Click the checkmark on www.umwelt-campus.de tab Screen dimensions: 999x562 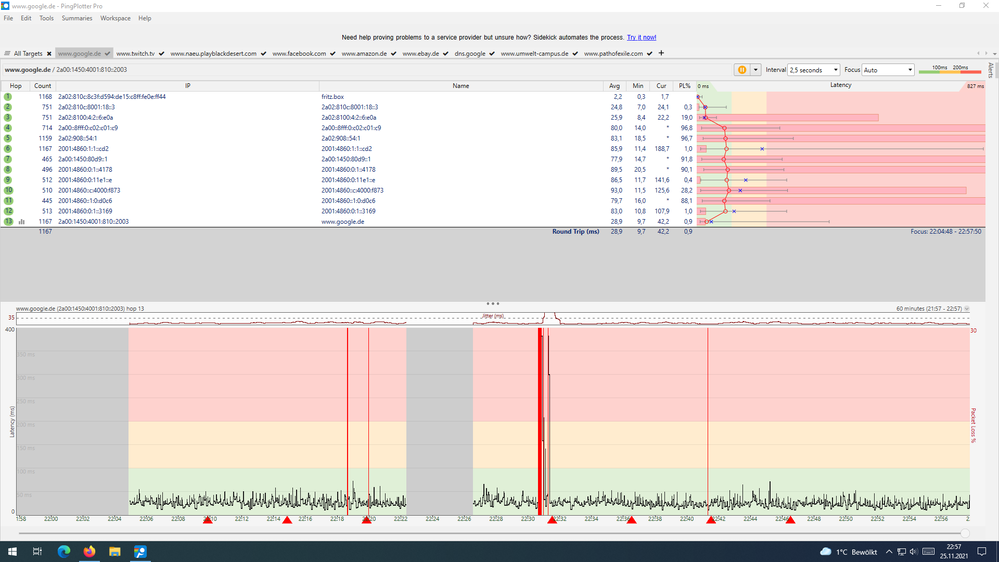tap(575, 54)
